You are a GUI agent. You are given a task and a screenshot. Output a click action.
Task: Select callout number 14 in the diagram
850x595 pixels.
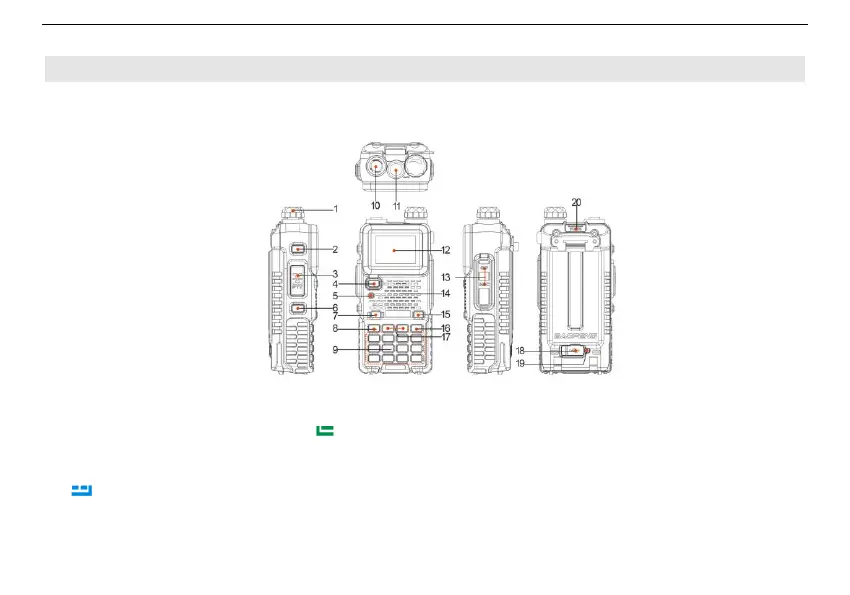coord(446,293)
